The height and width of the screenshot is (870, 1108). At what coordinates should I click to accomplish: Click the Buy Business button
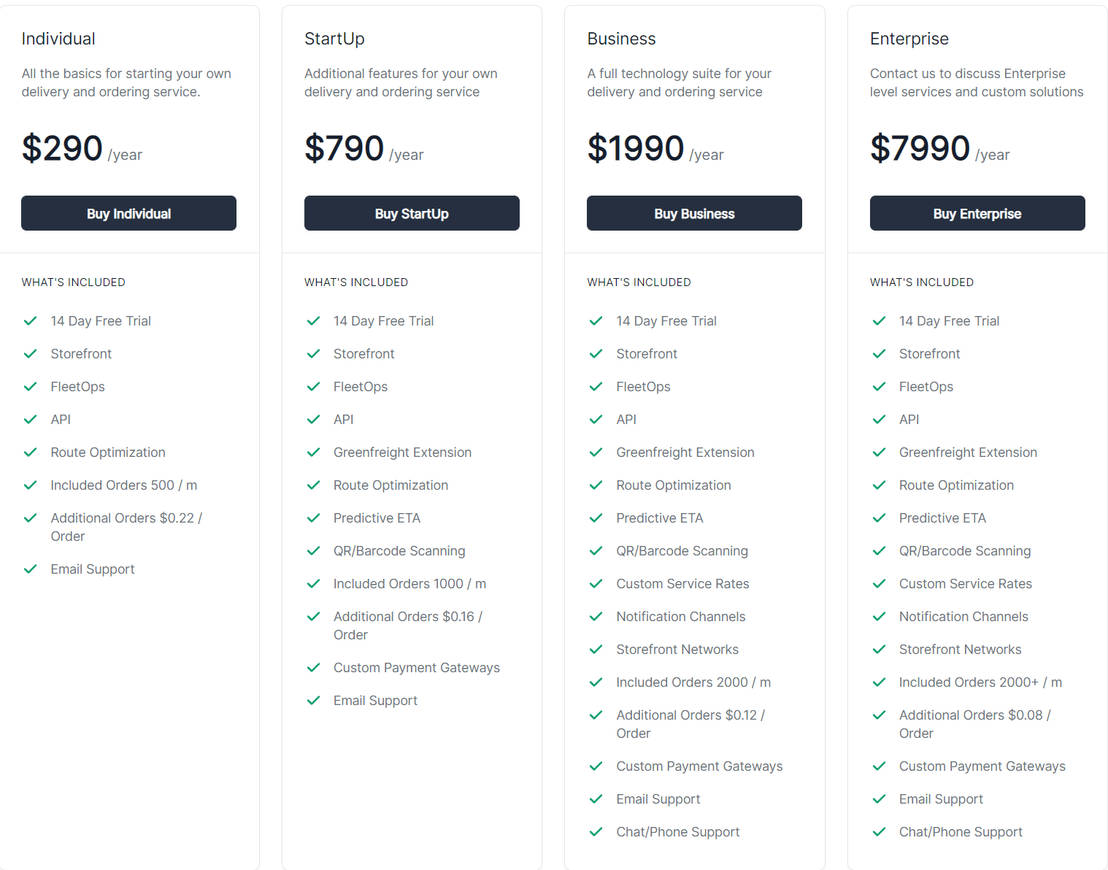694,213
